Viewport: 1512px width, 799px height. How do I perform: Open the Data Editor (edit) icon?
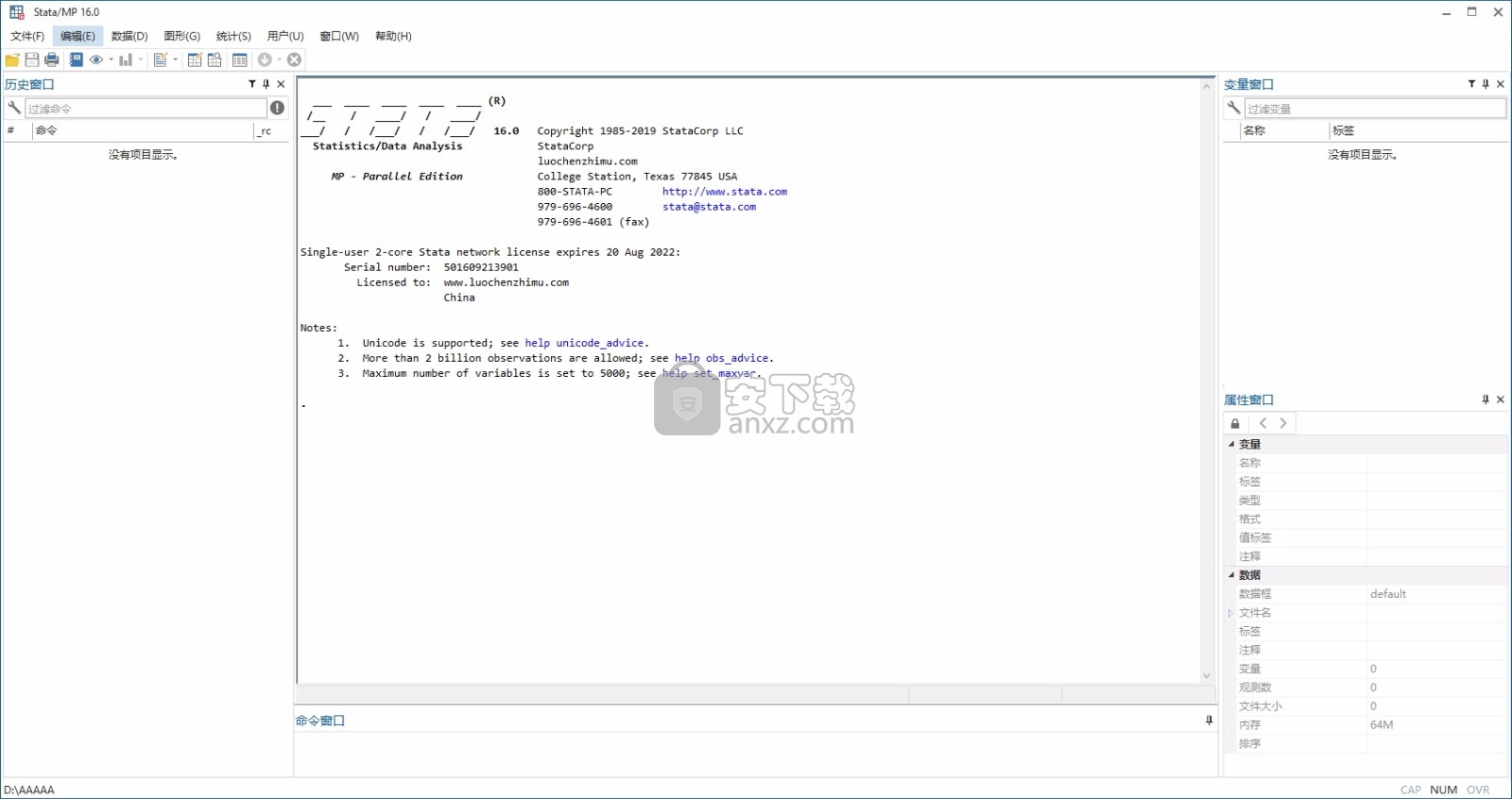tap(195, 59)
